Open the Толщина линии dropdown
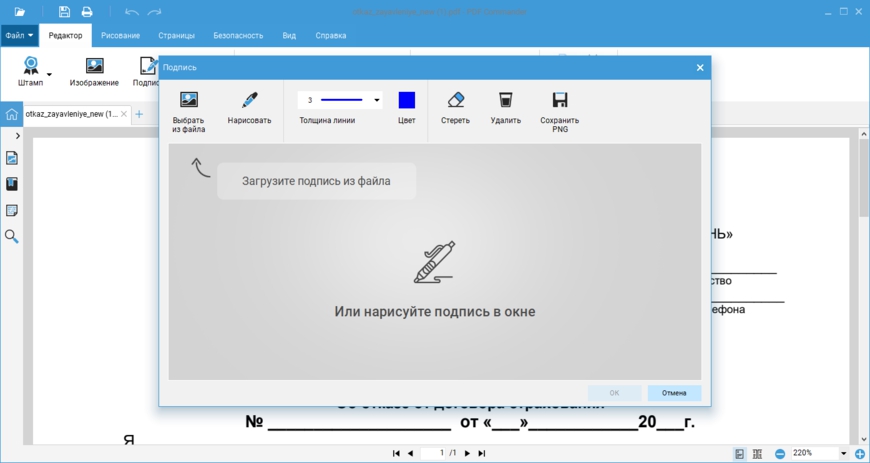 click(340, 100)
